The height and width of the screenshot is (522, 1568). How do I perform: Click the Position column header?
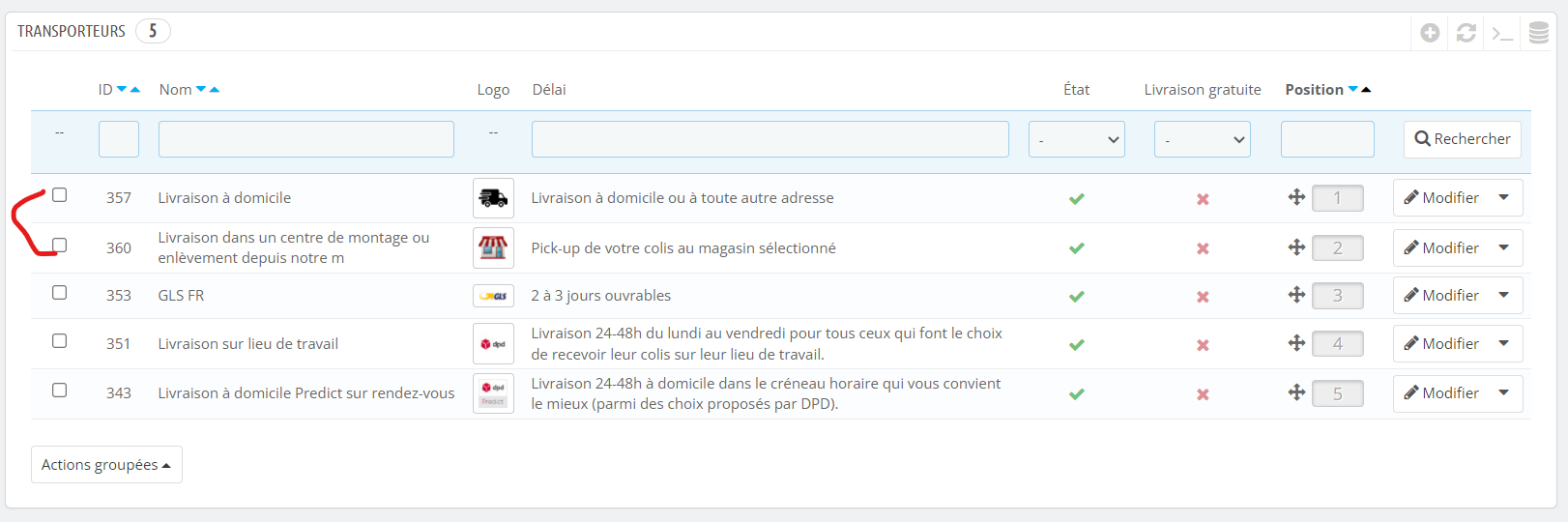(x=1315, y=89)
